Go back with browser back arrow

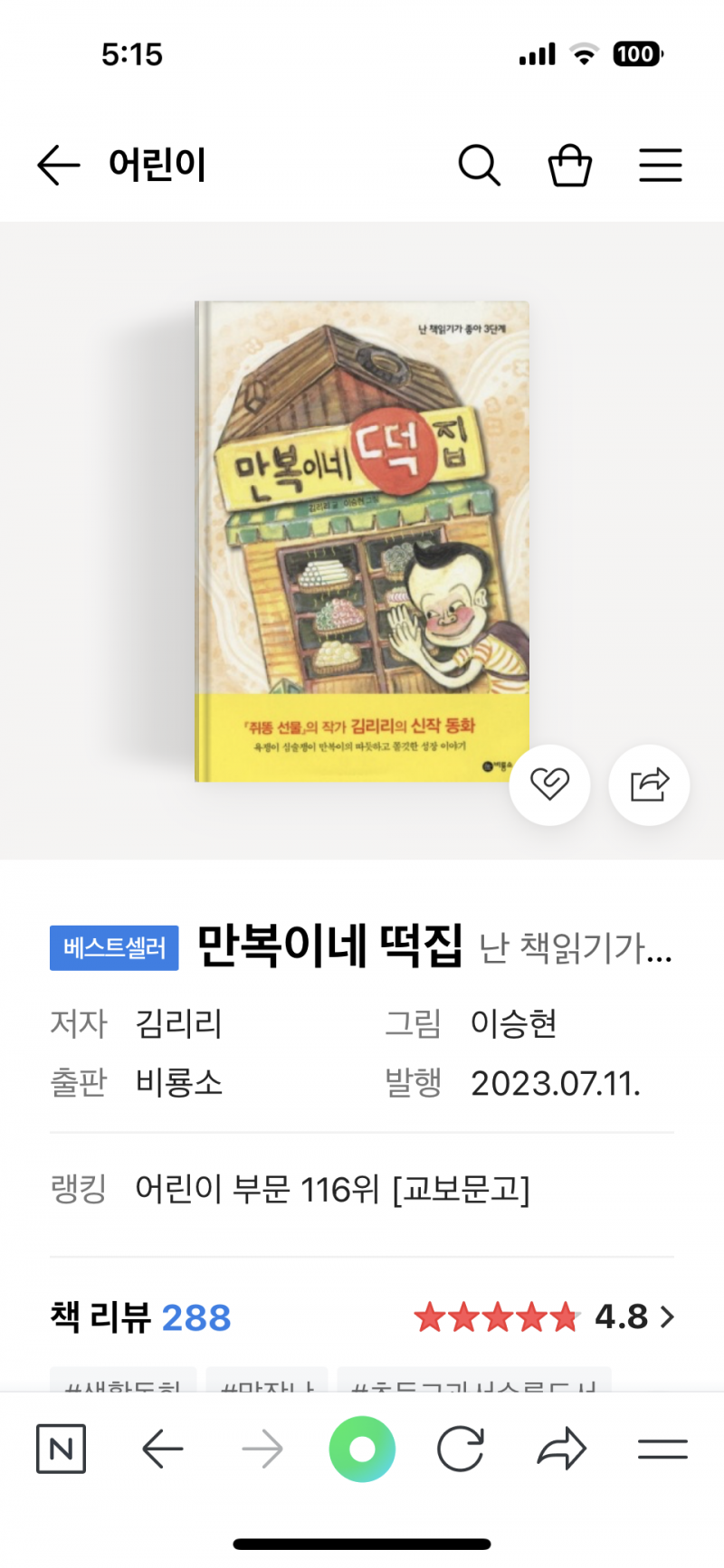point(163,1449)
